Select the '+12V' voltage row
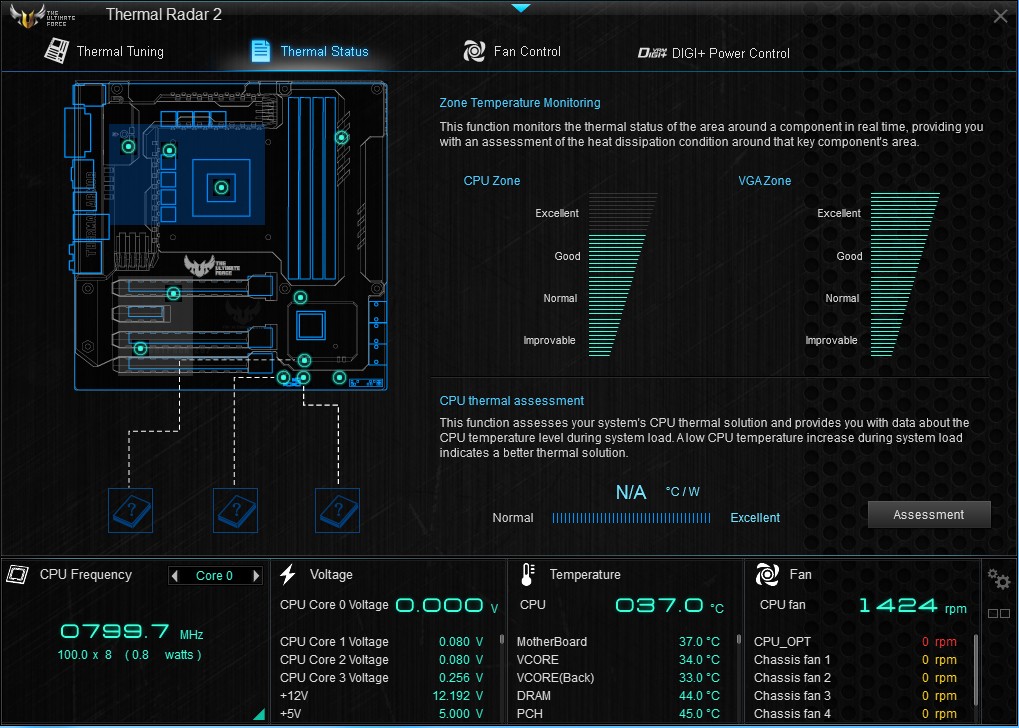This screenshot has height=728, width=1019. [381, 696]
